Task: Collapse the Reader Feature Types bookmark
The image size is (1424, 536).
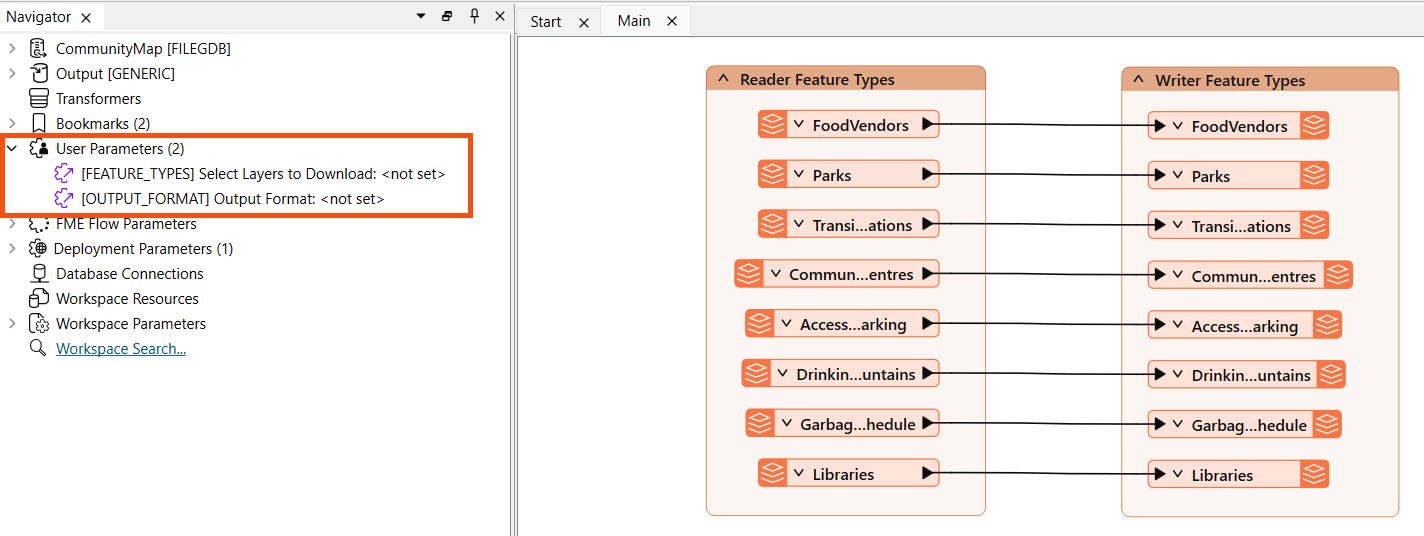Action: coord(723,80)
